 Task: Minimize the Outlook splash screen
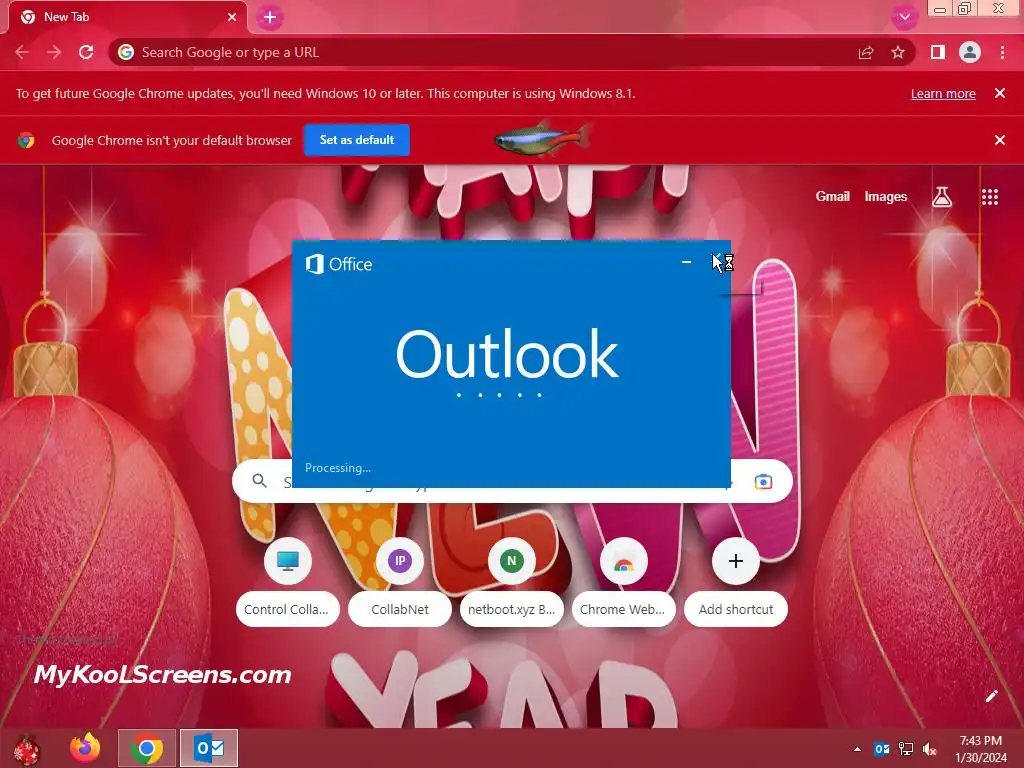click(686, 262)
